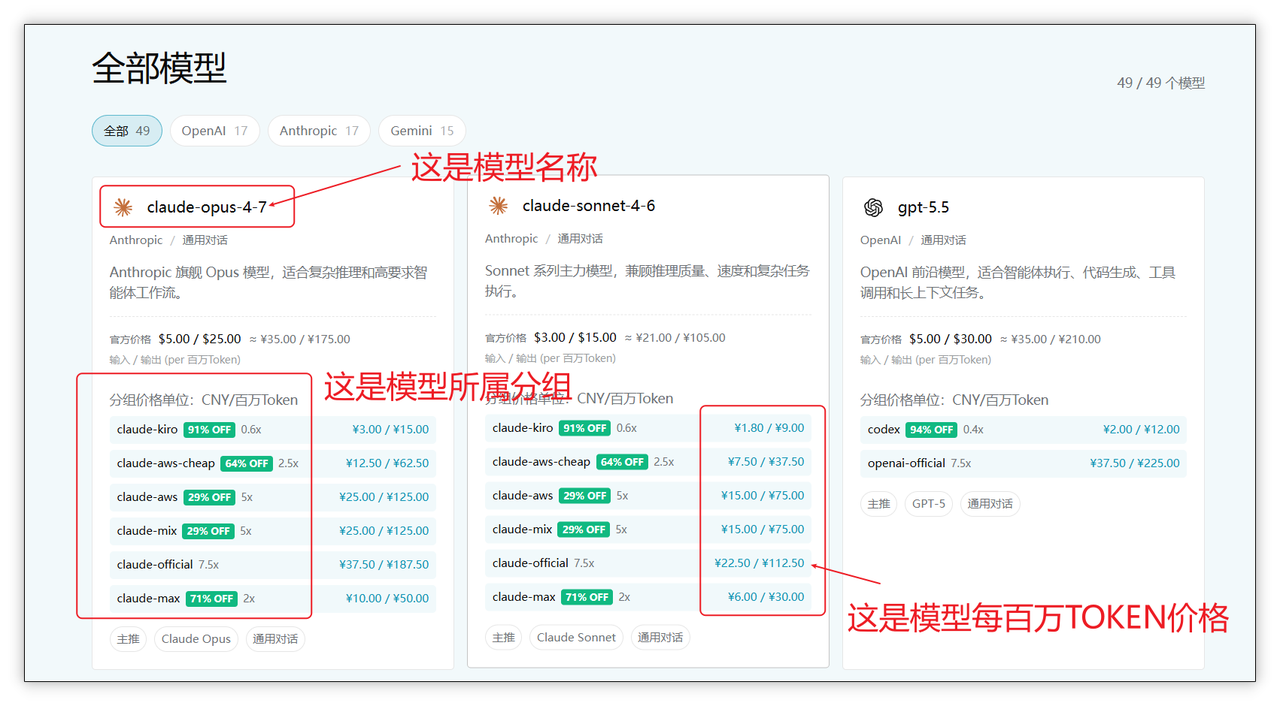Click the claude-sonnet-4-6 Anthropic logo icon
The height and width of the screenshot is (706, 1280).
coord(498,206)
